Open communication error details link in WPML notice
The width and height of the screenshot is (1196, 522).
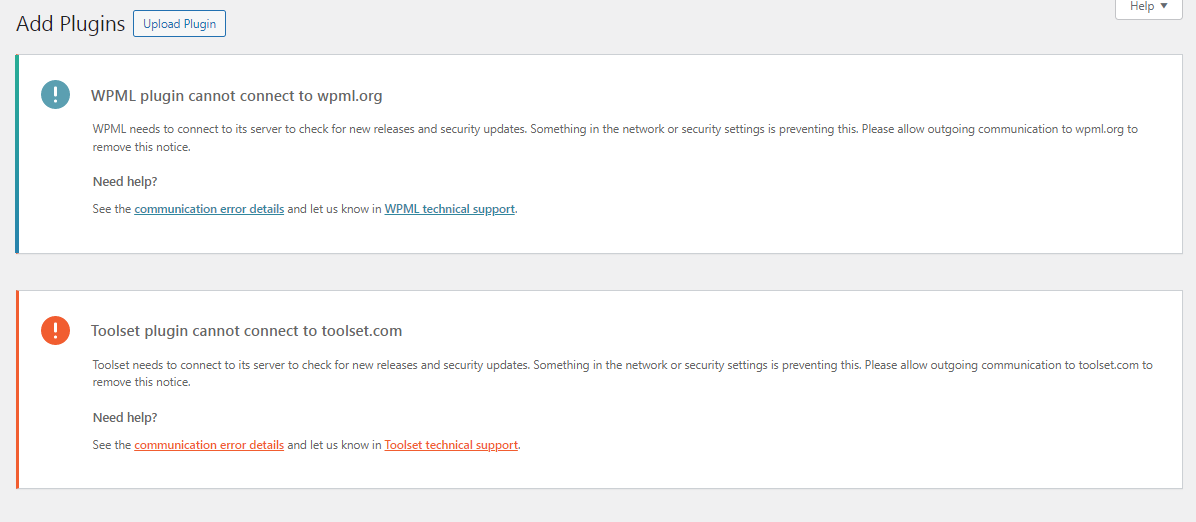pos(209,208)
